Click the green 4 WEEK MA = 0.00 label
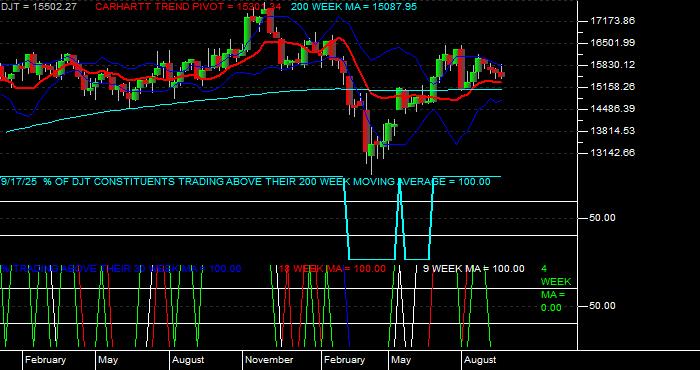This screenshot has width=700, height=370. (556, 288)
